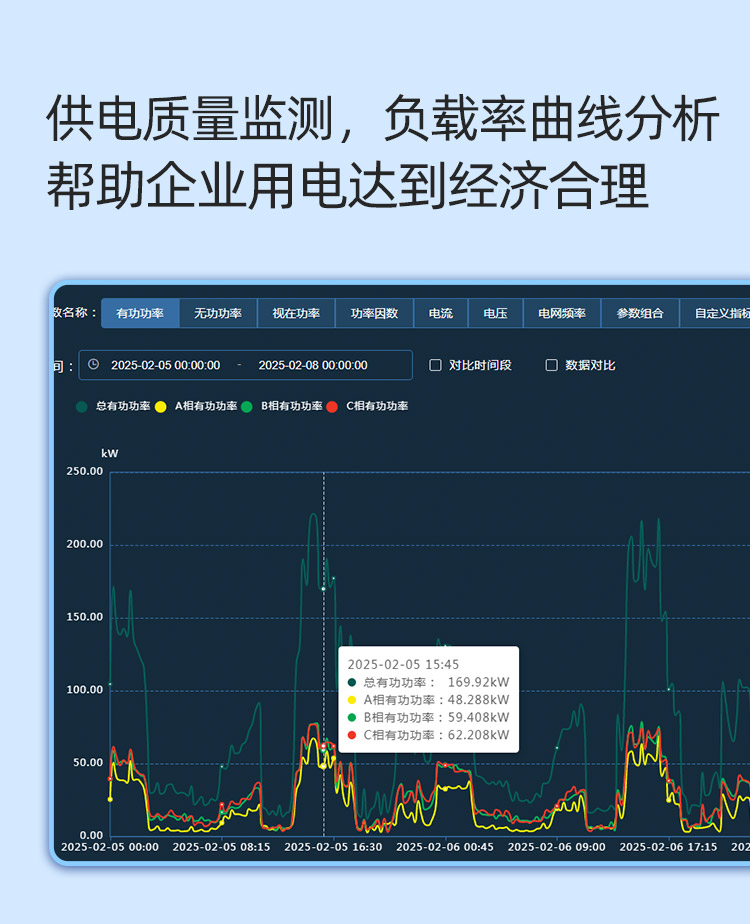Switch to the 参数组合 tab
Viewport: 750px width, 924px height.
[x=639, y=313]
